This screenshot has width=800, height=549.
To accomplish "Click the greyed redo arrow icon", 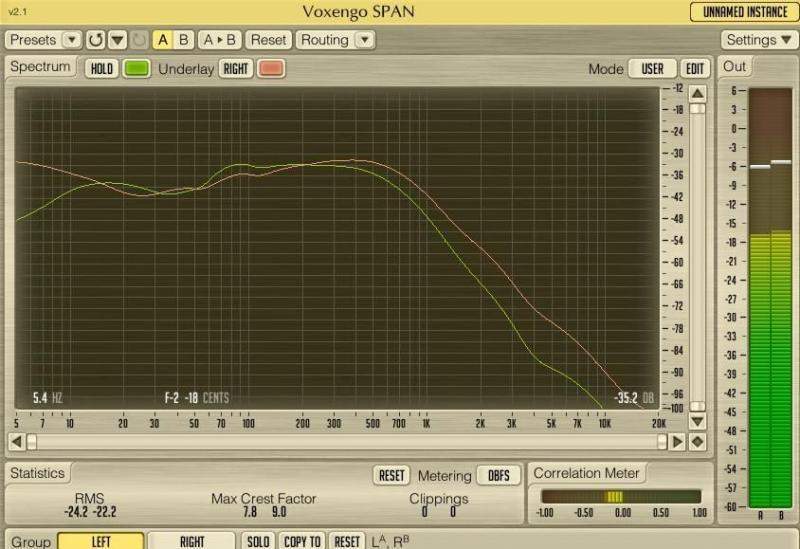I will pyautogui.click(x=139, y=40).
